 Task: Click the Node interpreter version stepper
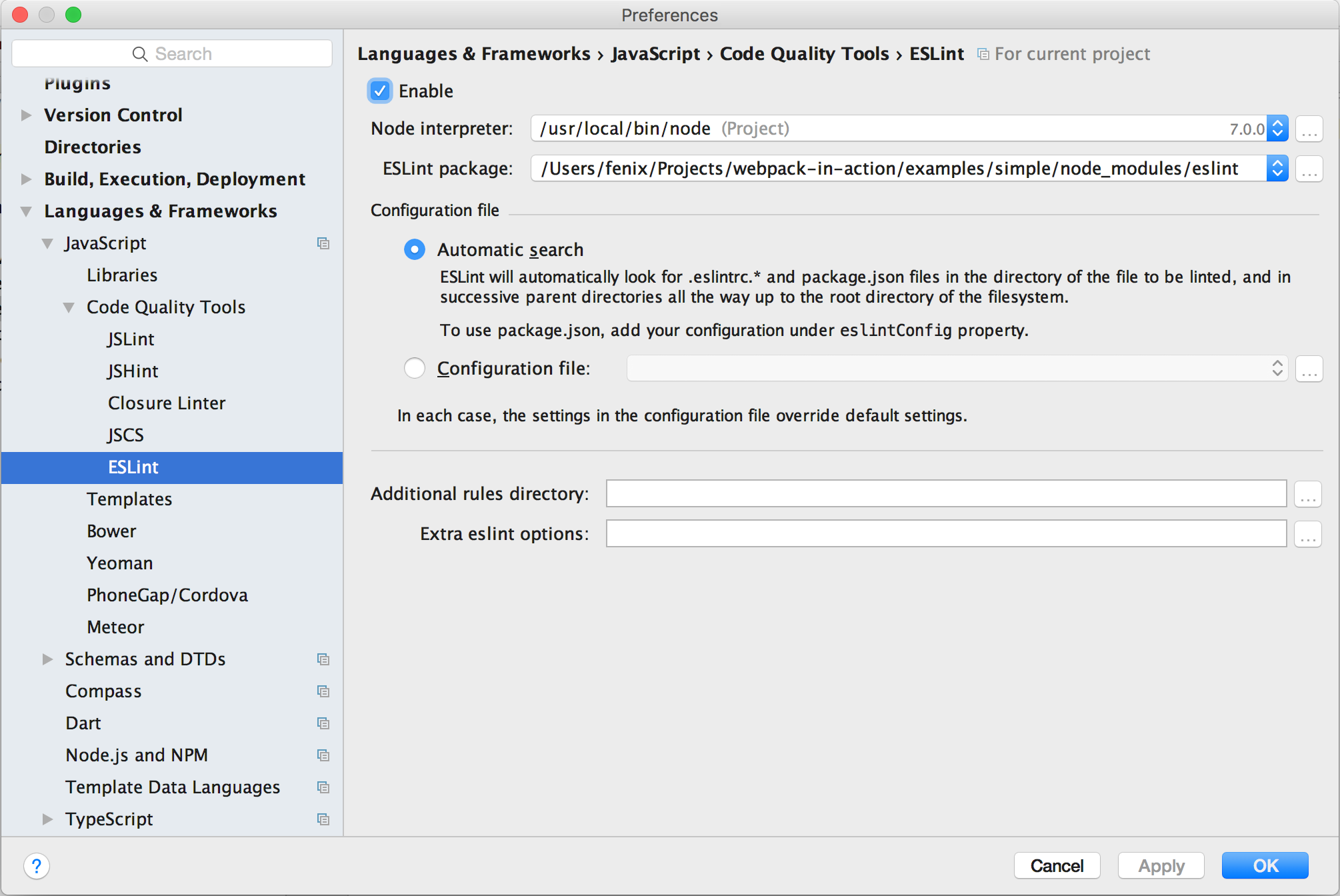point(1277,128)
